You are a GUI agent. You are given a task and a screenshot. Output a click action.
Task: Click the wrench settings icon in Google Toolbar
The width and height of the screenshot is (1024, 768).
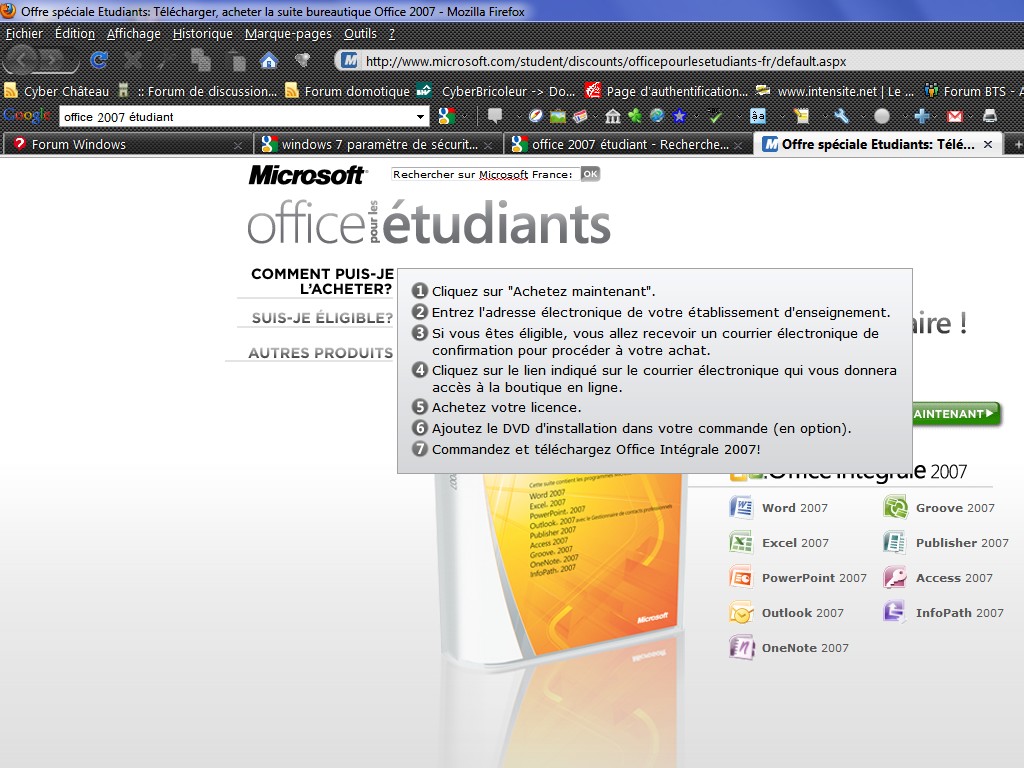841,116
